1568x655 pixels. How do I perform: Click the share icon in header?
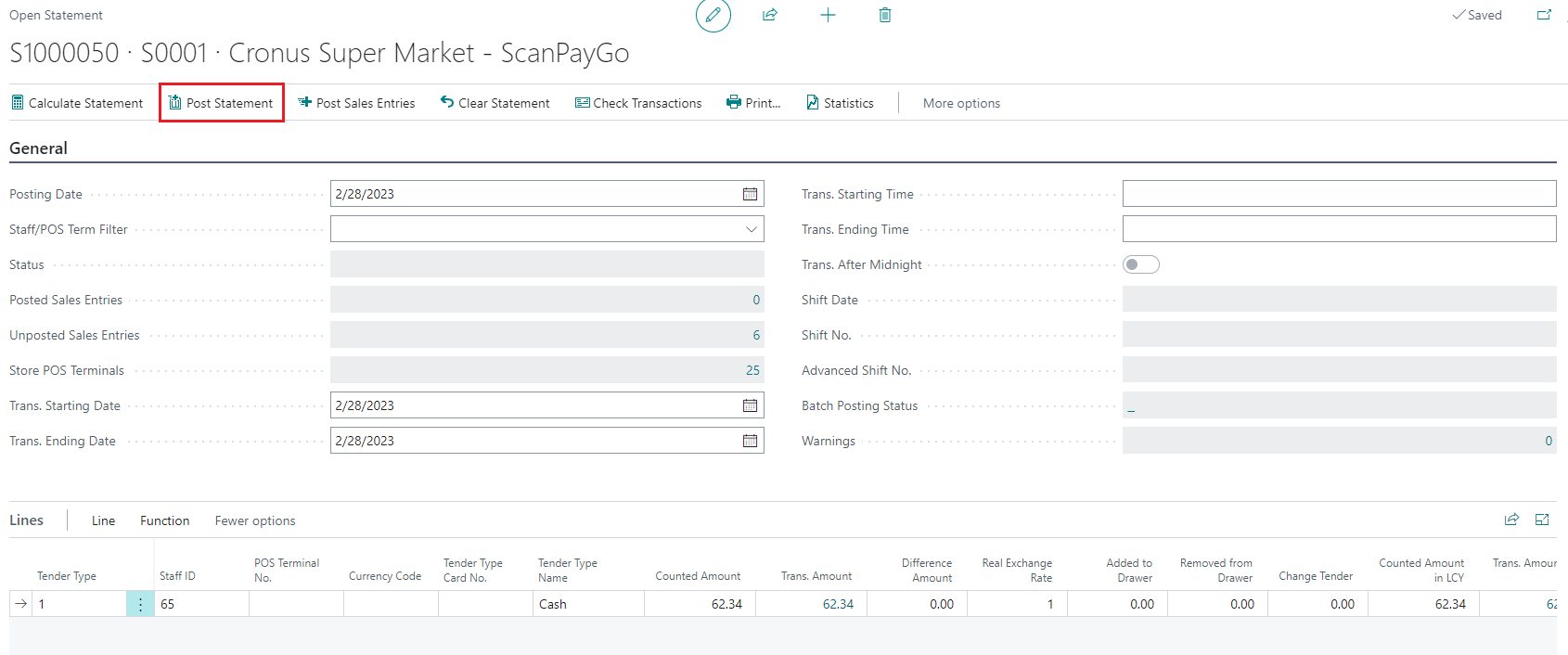point(770,15)
